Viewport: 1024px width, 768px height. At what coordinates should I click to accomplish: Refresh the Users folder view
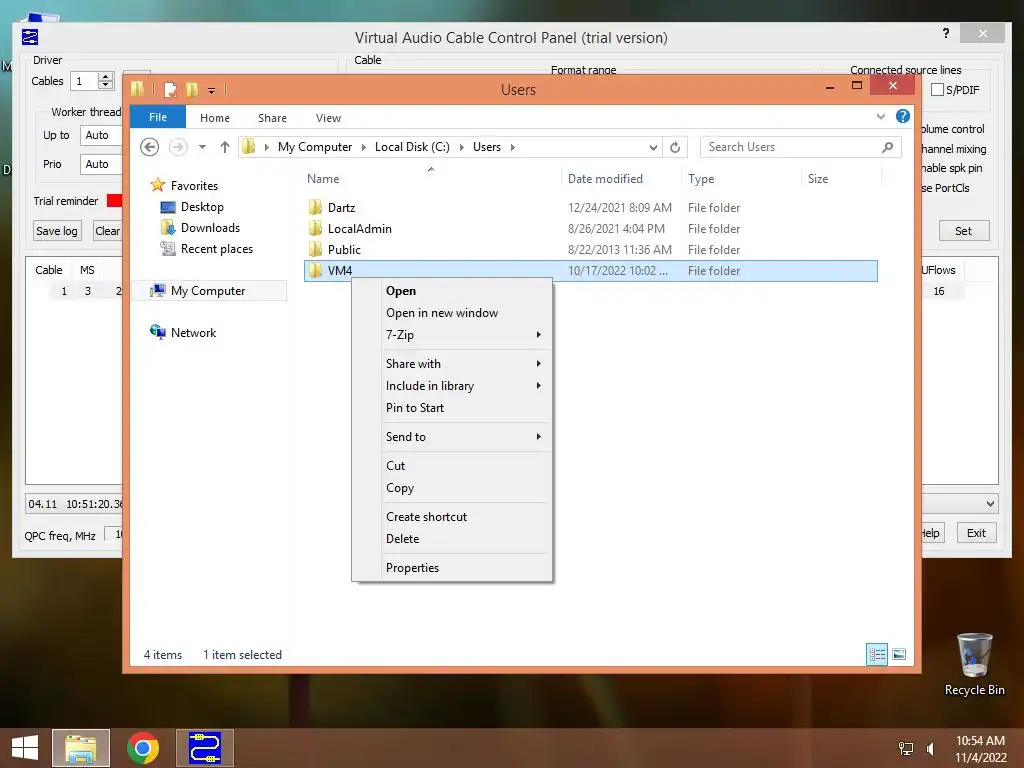[x=675, y=147]
